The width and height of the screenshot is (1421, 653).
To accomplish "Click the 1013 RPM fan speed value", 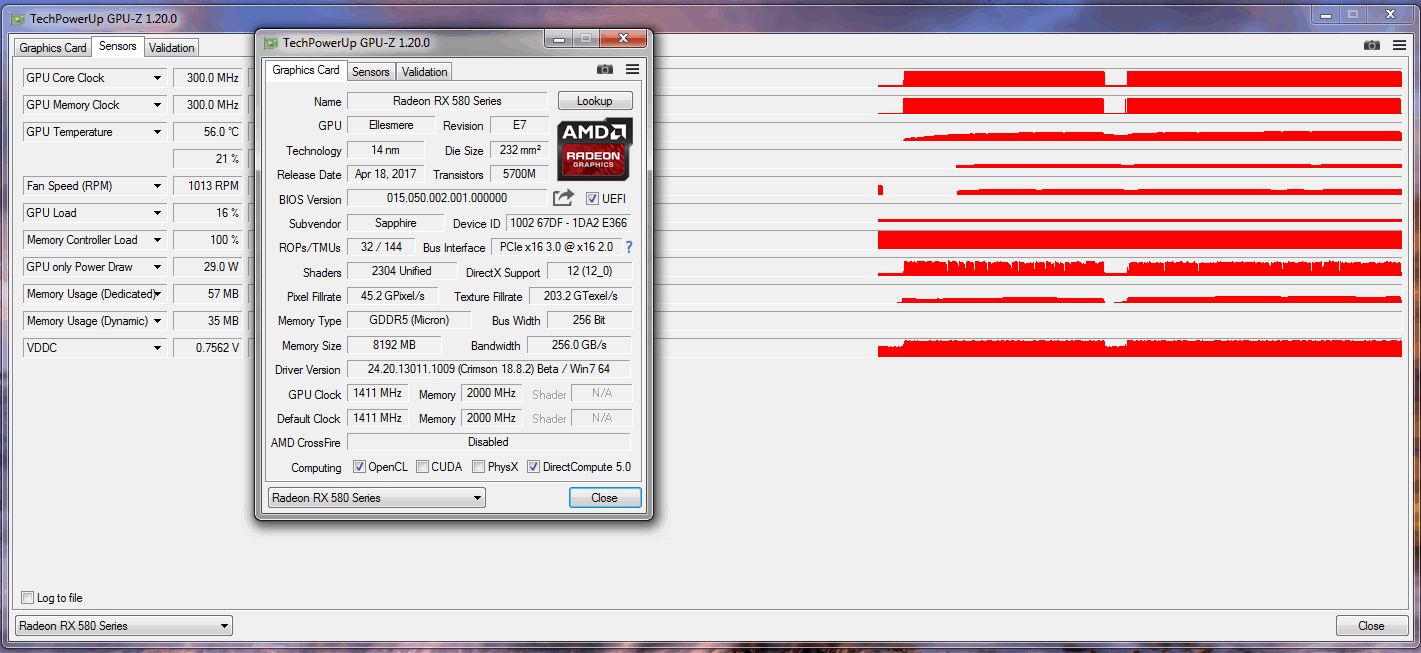I will pos(209,186).
